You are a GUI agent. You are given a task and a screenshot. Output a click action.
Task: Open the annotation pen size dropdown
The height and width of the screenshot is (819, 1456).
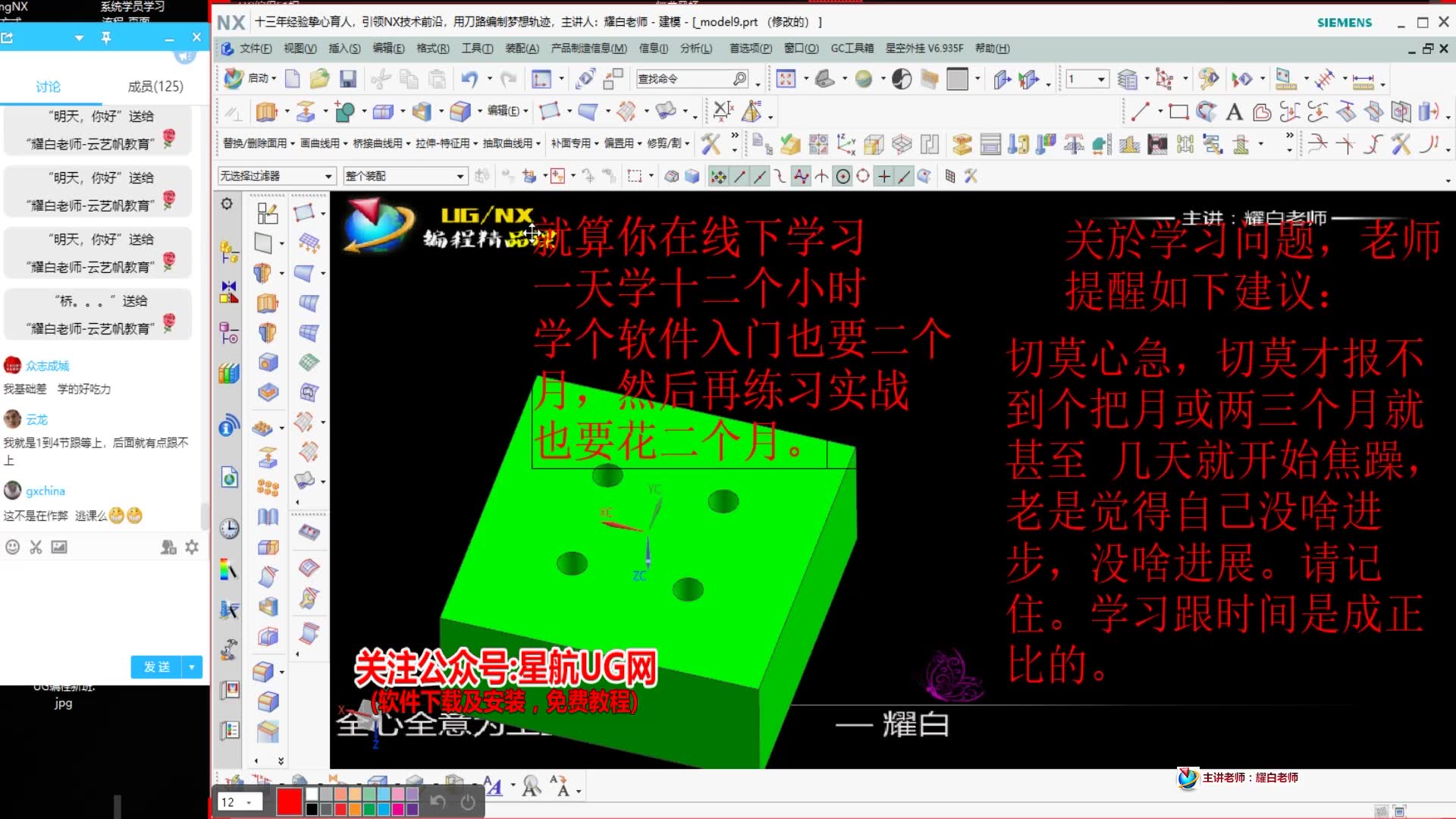[239, 802]
